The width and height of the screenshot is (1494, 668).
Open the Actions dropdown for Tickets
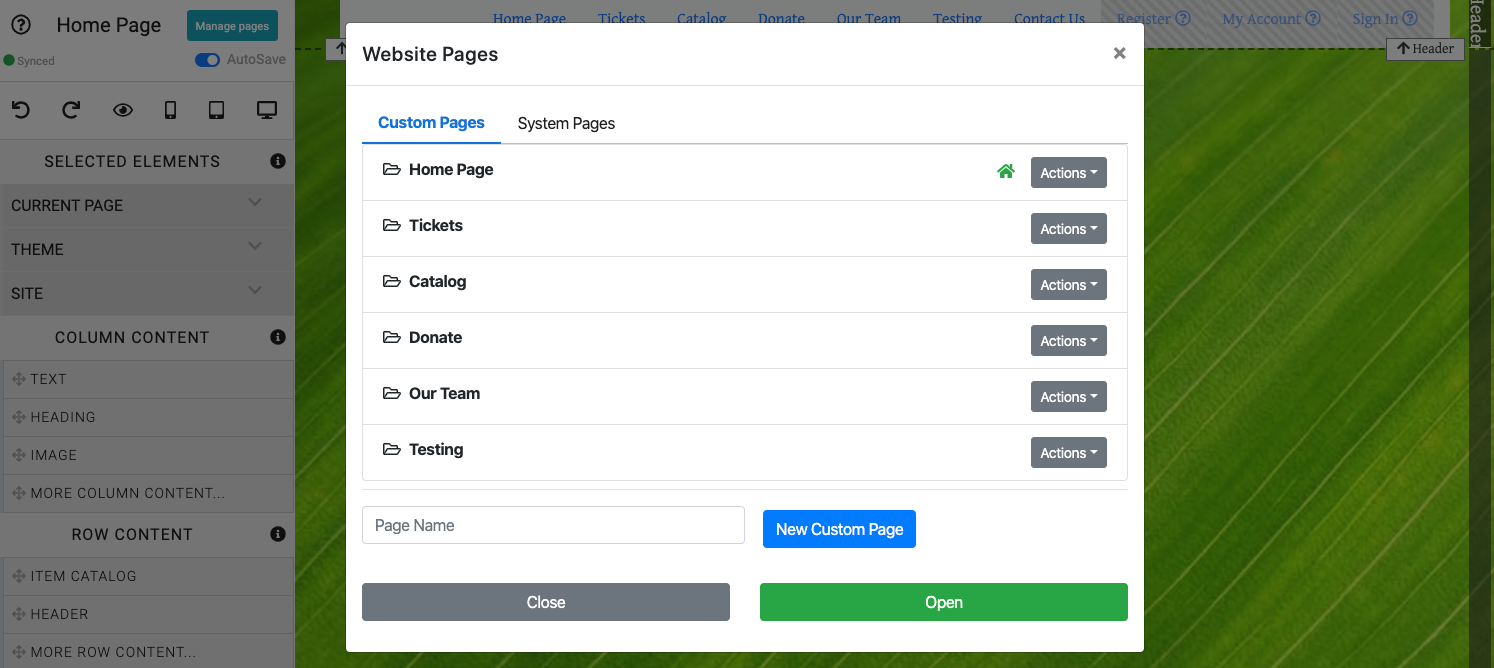point(1068,229)
